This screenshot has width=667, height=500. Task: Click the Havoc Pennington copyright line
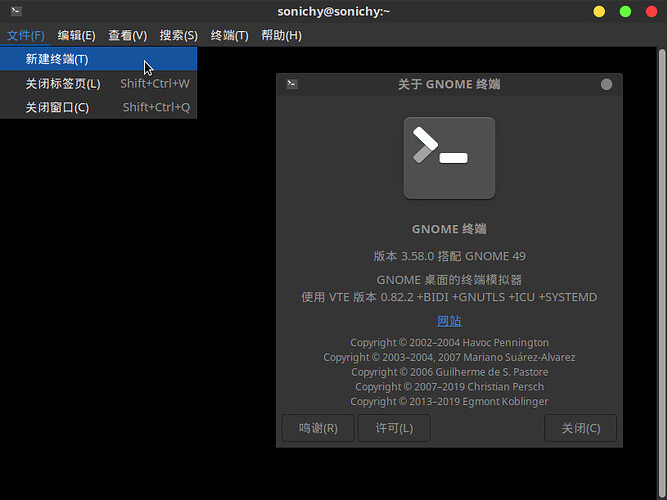coord(449,343)
